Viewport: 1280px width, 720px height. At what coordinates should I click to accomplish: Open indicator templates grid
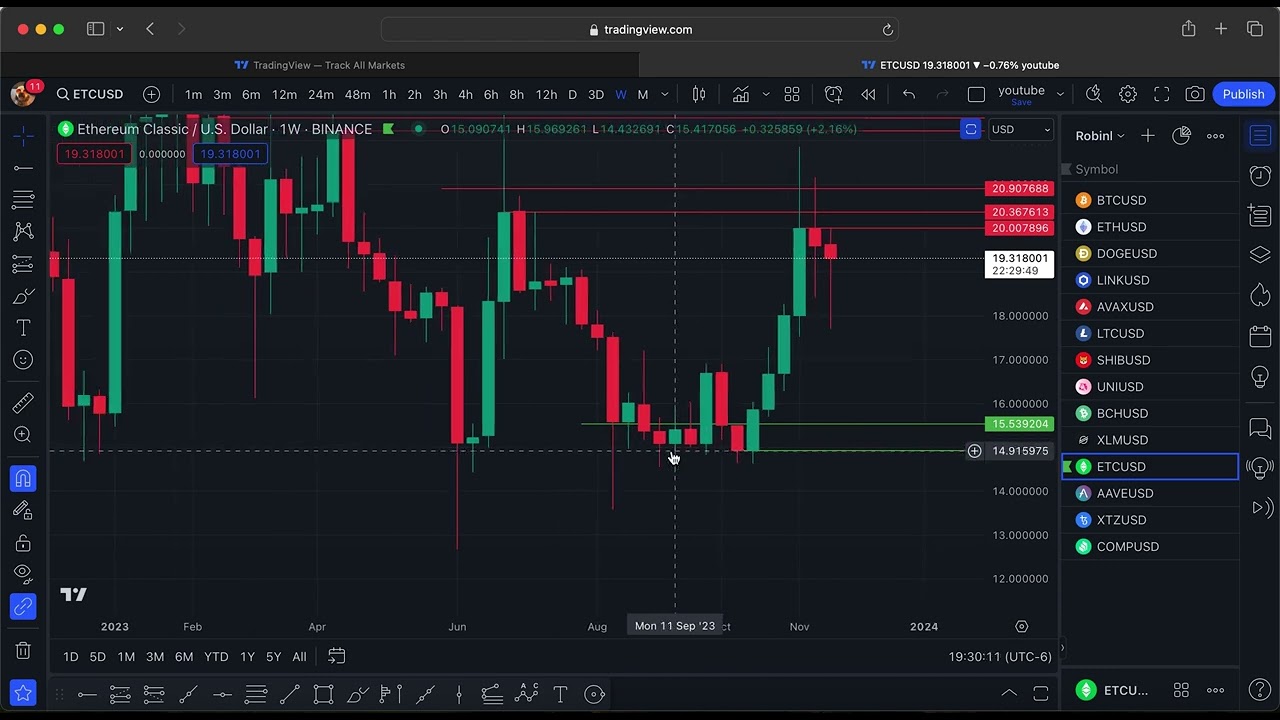(x=792, y=94)
